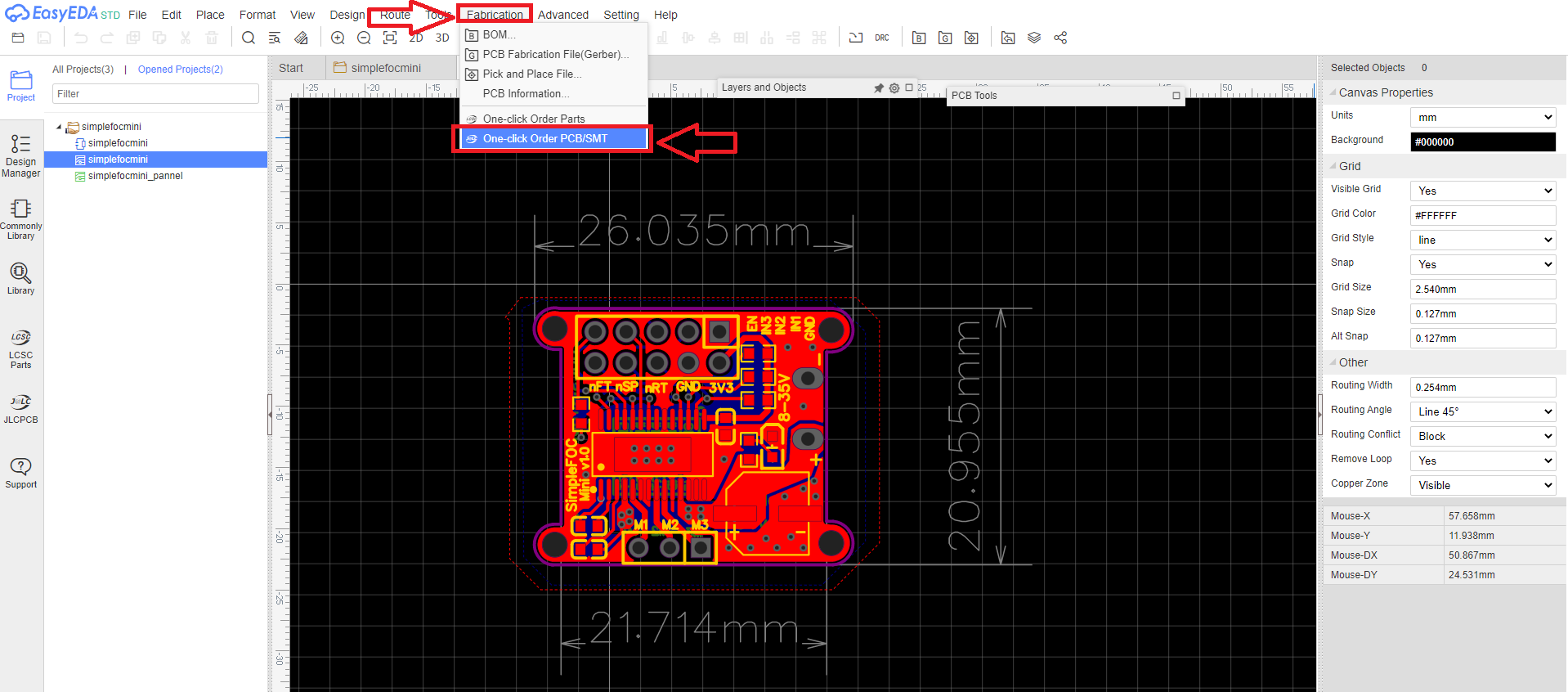
Task: Click the Zoom Out toolbar icon
Action: click(x=364, y=38)
